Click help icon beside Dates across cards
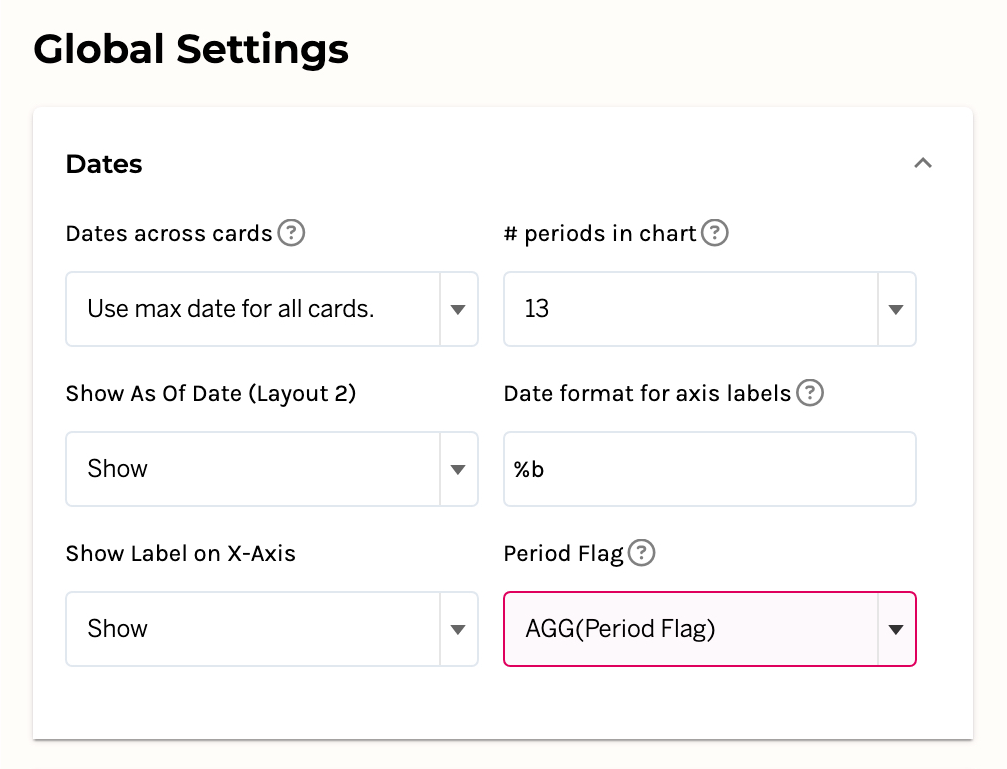1007x769 pixels. pyautogui.click(x=291, y=233)
